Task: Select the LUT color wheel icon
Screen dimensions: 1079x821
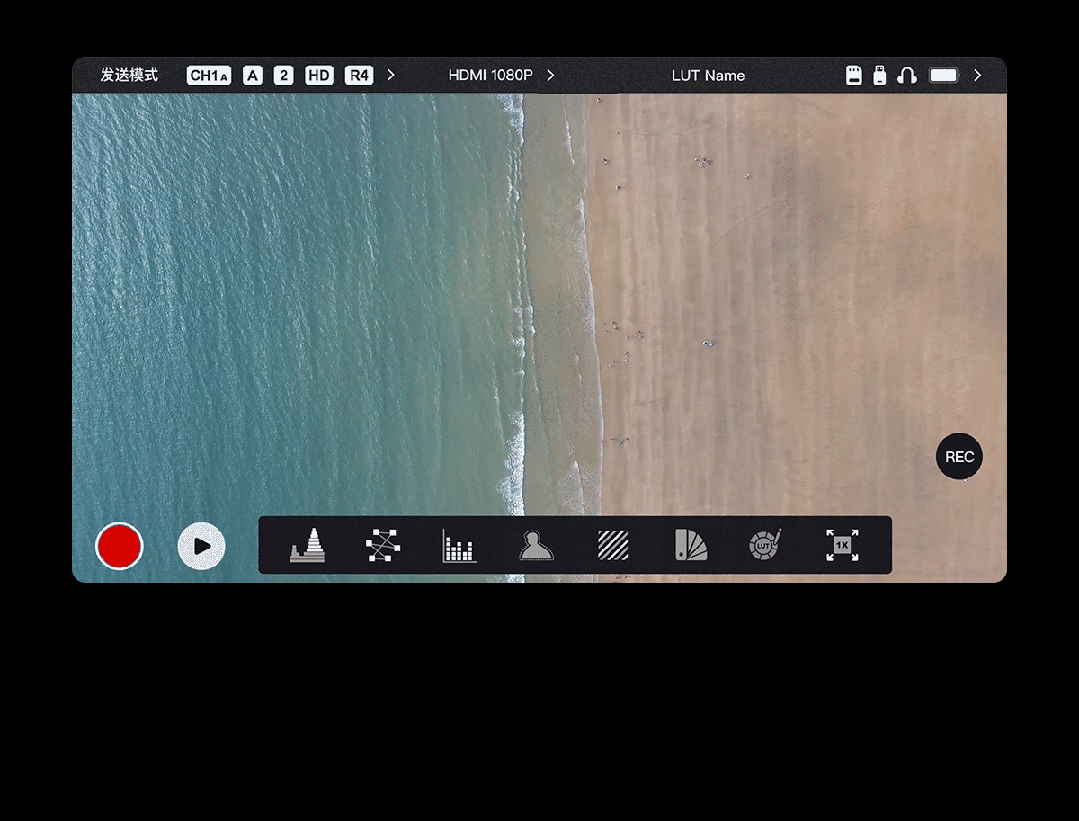Action: pyautogui.click(x=765, y=545)
